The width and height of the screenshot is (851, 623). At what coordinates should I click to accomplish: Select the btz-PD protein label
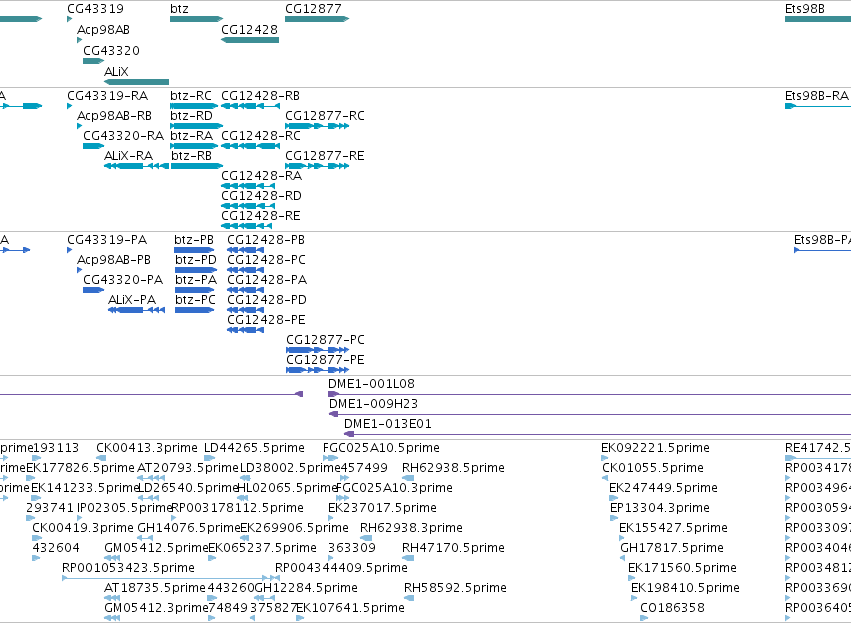[x=196, y=260]
